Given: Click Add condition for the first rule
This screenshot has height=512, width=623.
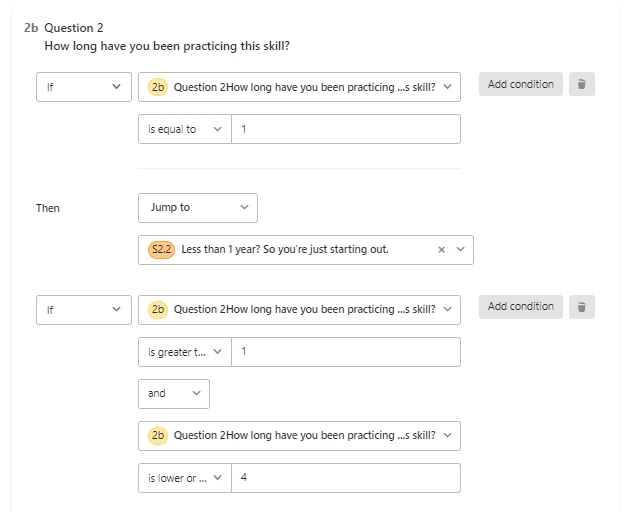Looking at the screenshot, I should pos(520,84).
